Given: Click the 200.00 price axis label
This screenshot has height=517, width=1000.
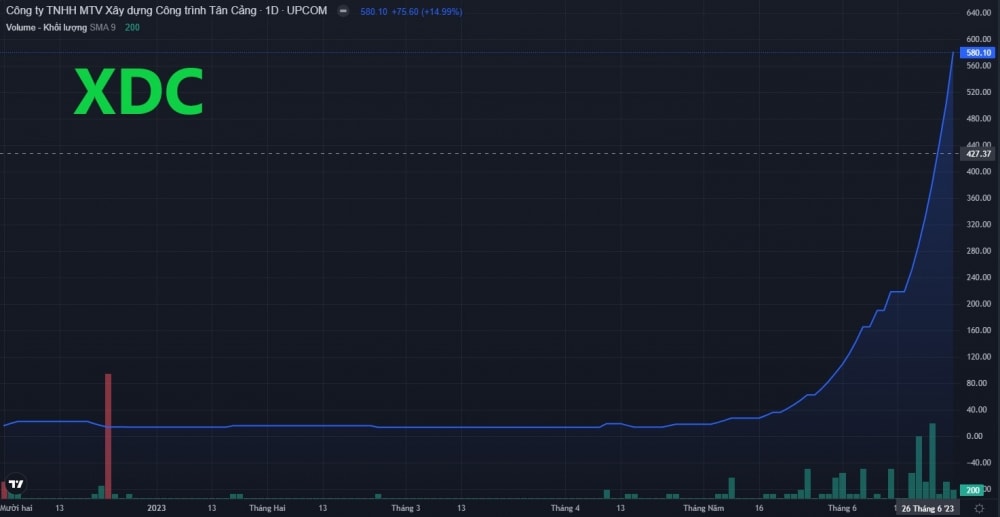Looking at the screenshot, I should (978, 303).
